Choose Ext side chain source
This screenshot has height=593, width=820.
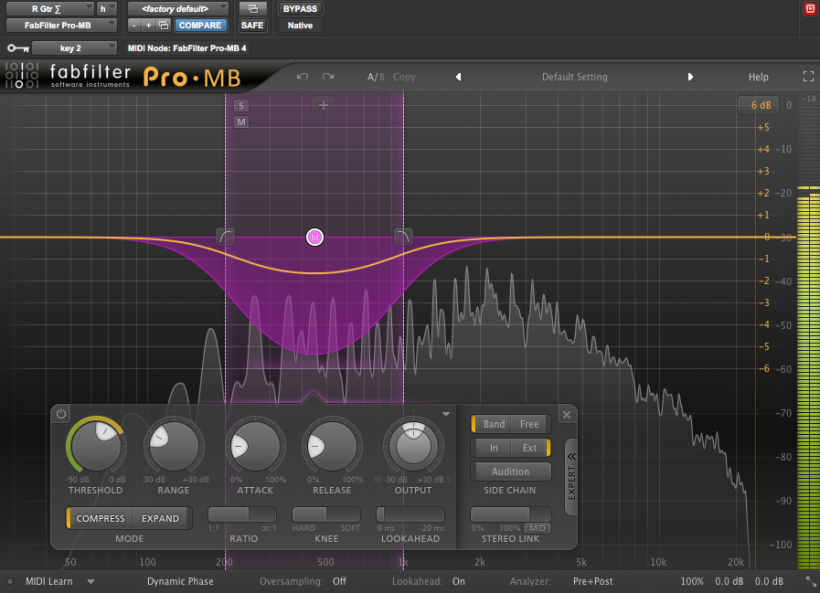click(x=530, y=448)
